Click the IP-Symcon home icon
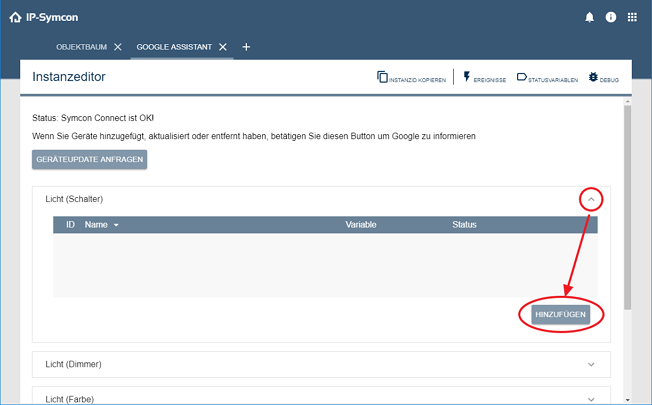The width and height of the screenshot is (652, 405). click(x=14, y=17)
